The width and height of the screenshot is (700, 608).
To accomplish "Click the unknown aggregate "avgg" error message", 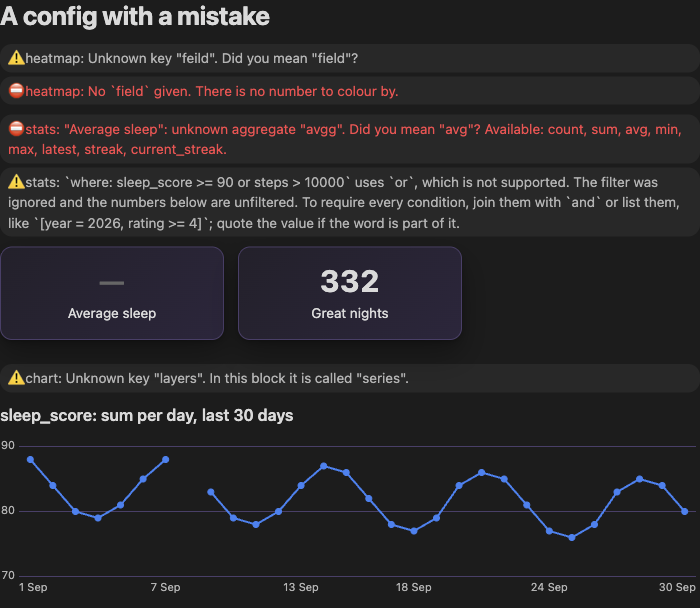I will tap(350, 139).
